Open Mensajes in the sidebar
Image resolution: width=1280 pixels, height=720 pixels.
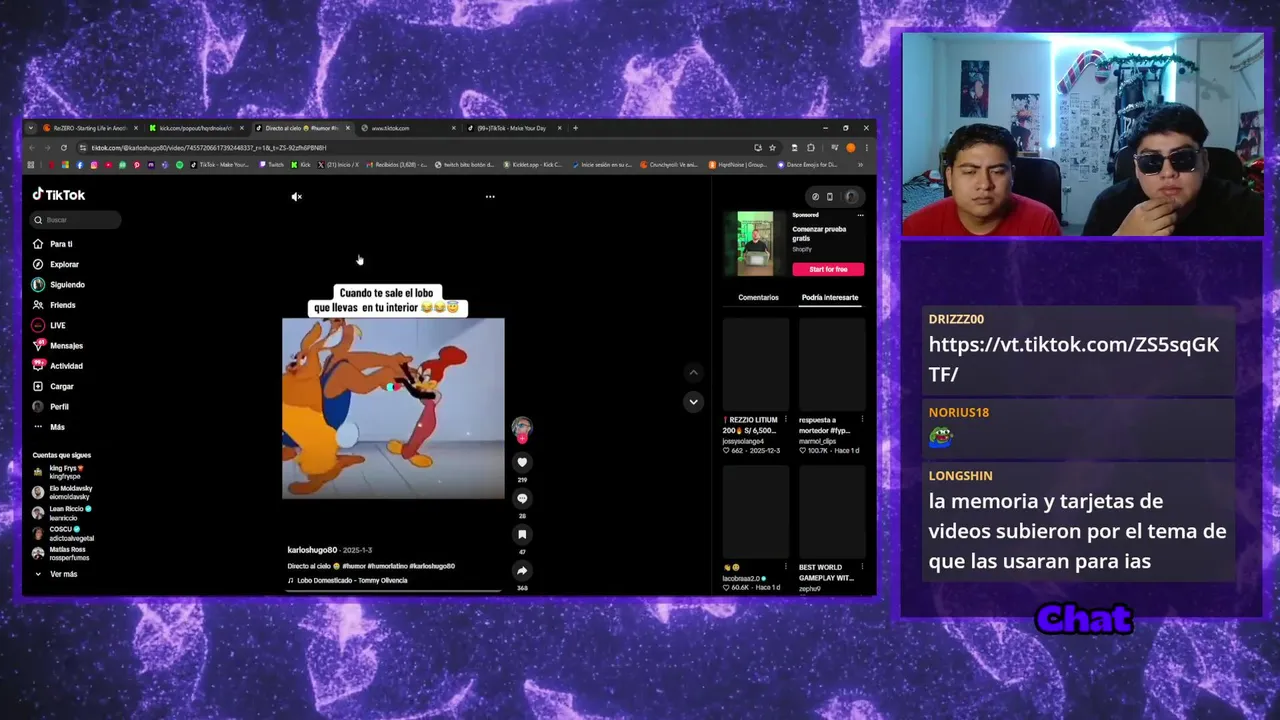pos(56,346)
